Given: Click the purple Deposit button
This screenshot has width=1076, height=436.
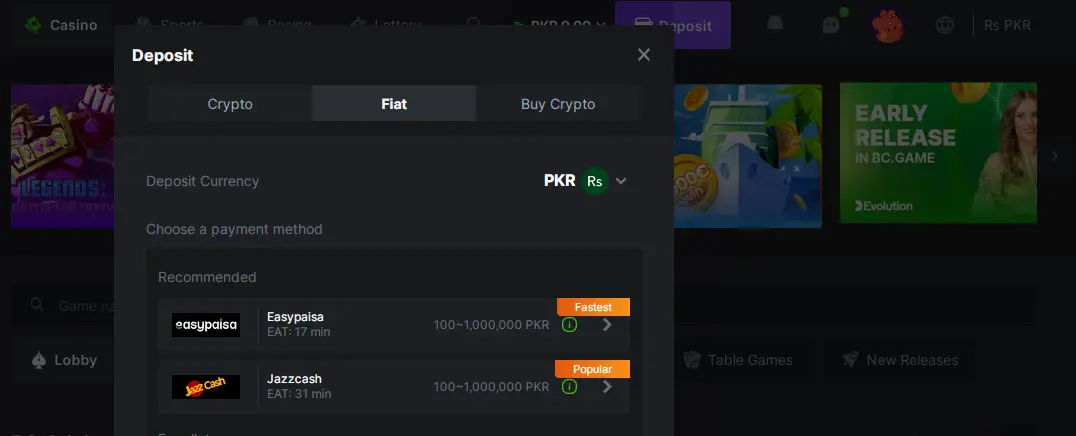Looking at the screenshot, I should point(673,25).
